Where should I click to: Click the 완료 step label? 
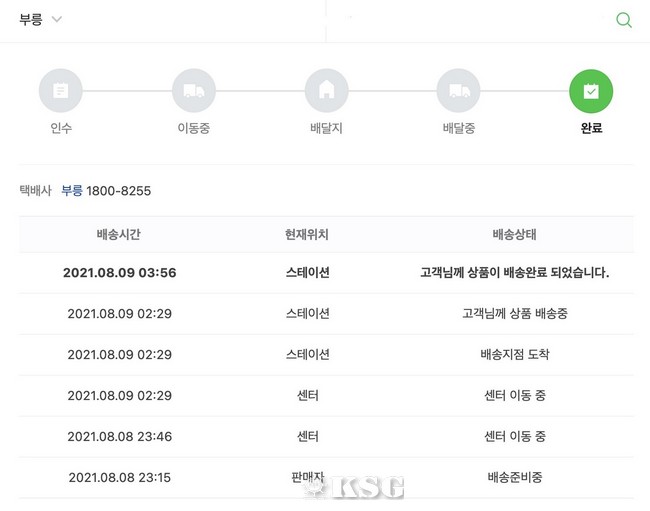click(591, 129)
